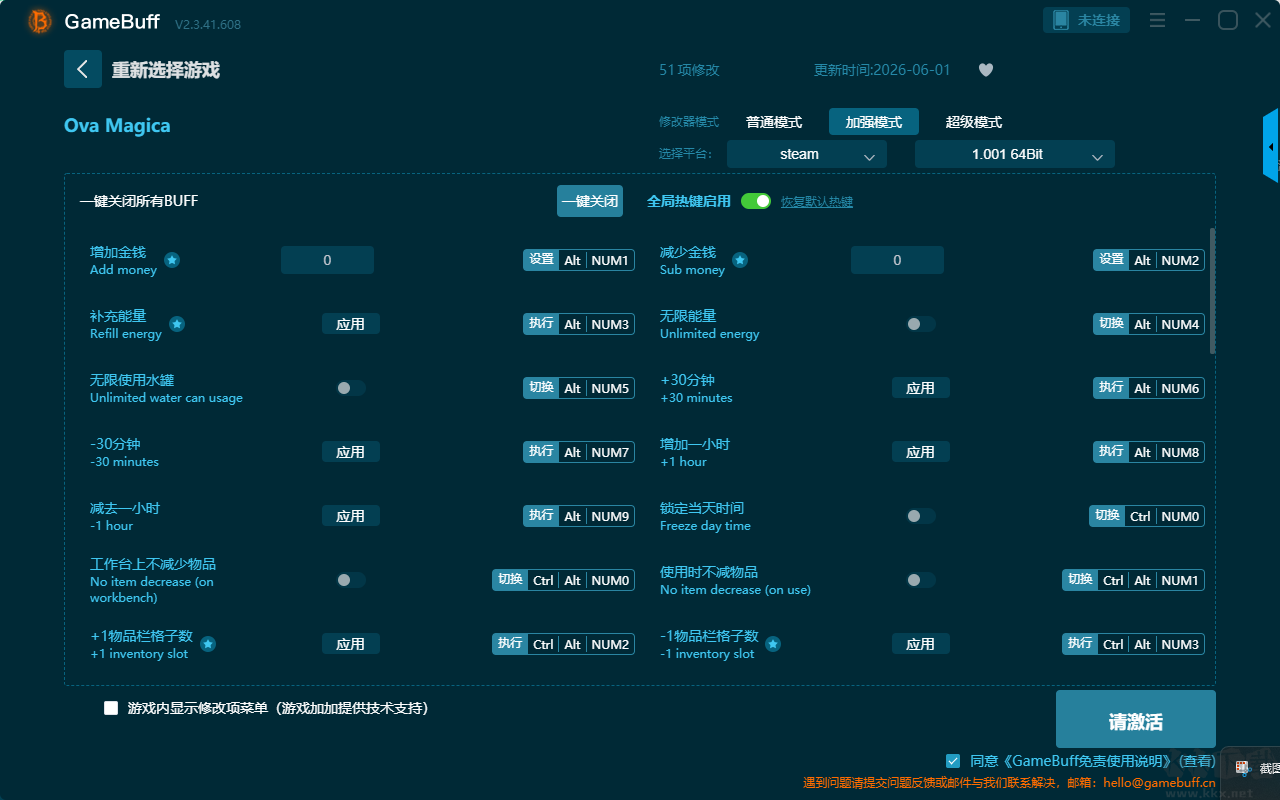
Task: Click the heart favorite icon
Action: tap(986, 70)
